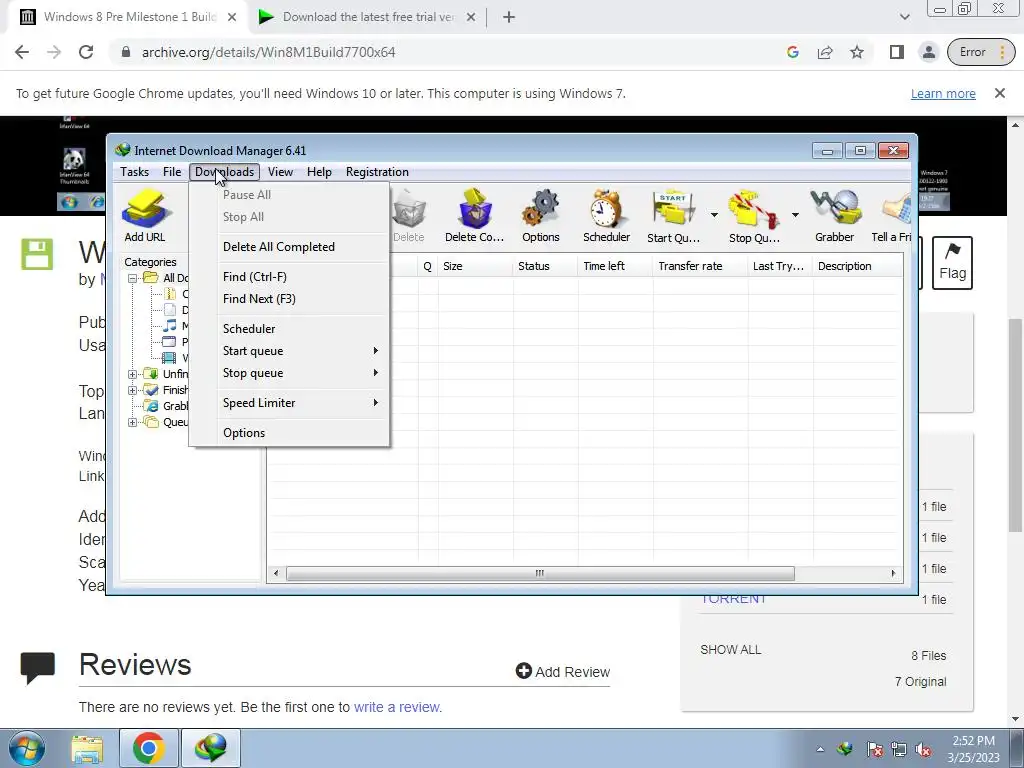
Task: Click the Size column header
Action: (475, 266)
